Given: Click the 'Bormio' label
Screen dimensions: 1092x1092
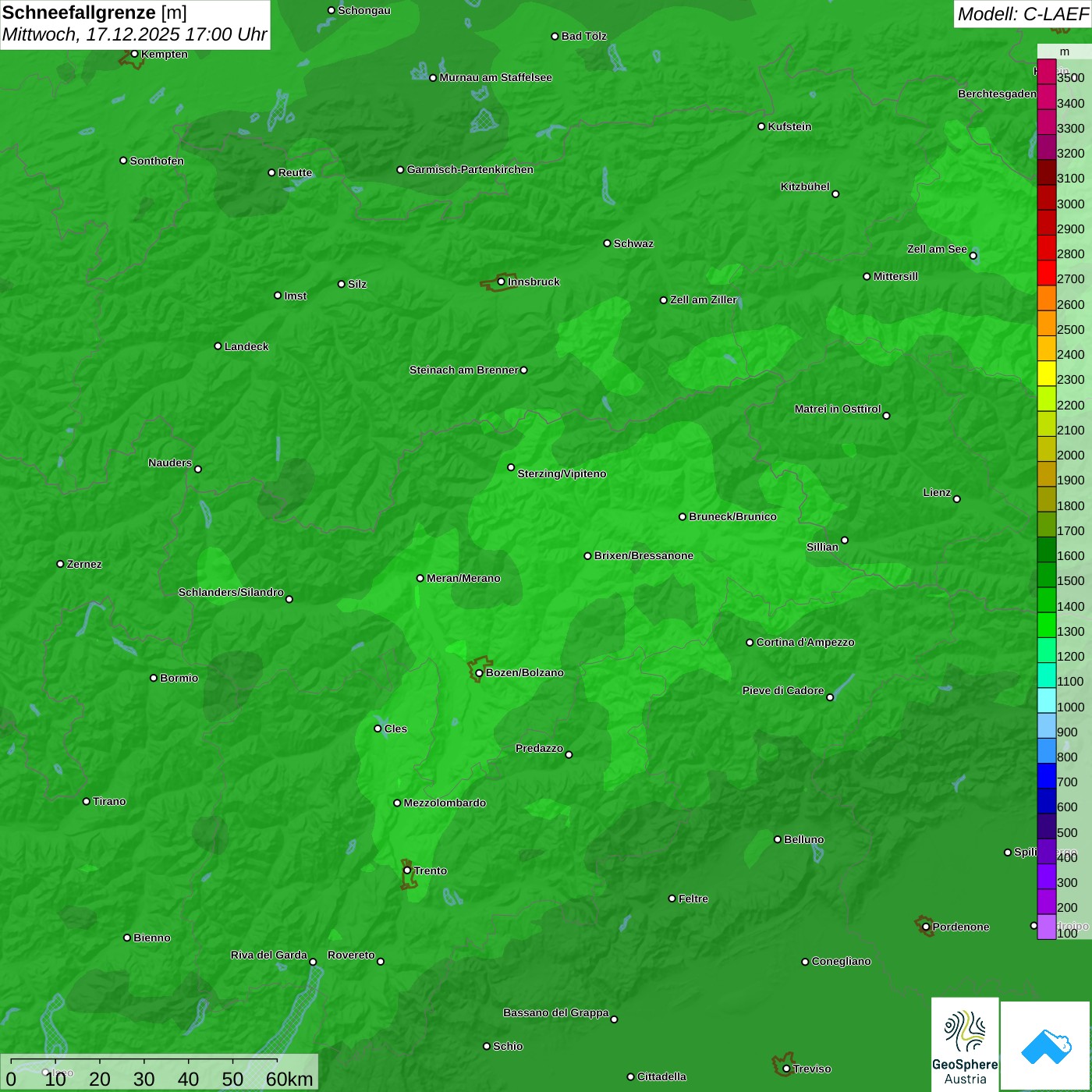Looking at the screenshot, I should click(x=179, y=678).
